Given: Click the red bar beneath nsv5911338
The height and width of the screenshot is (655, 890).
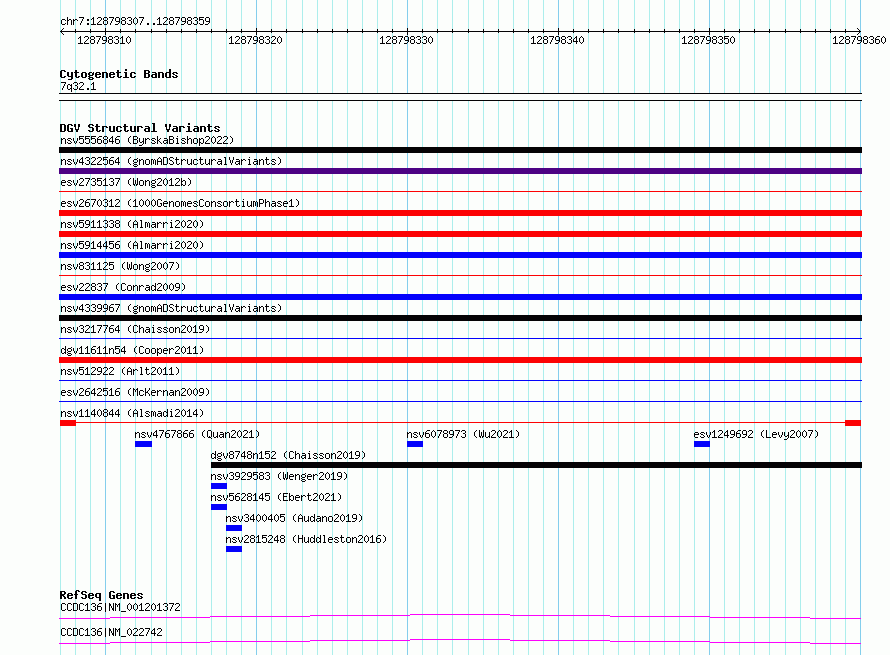Looking at the screenshot, I should tap(460, 234).
